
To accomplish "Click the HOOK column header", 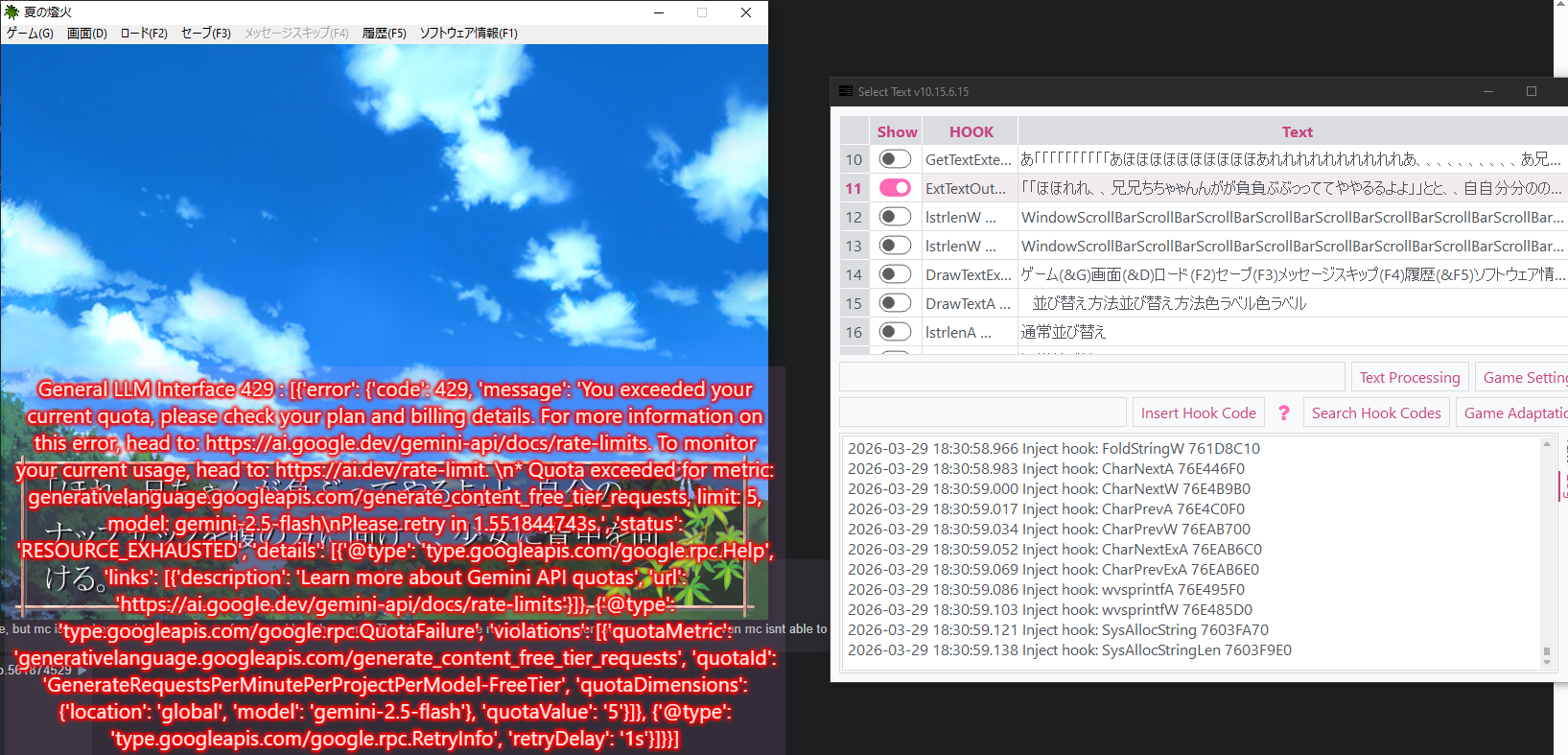I will (x=971, y=131).
